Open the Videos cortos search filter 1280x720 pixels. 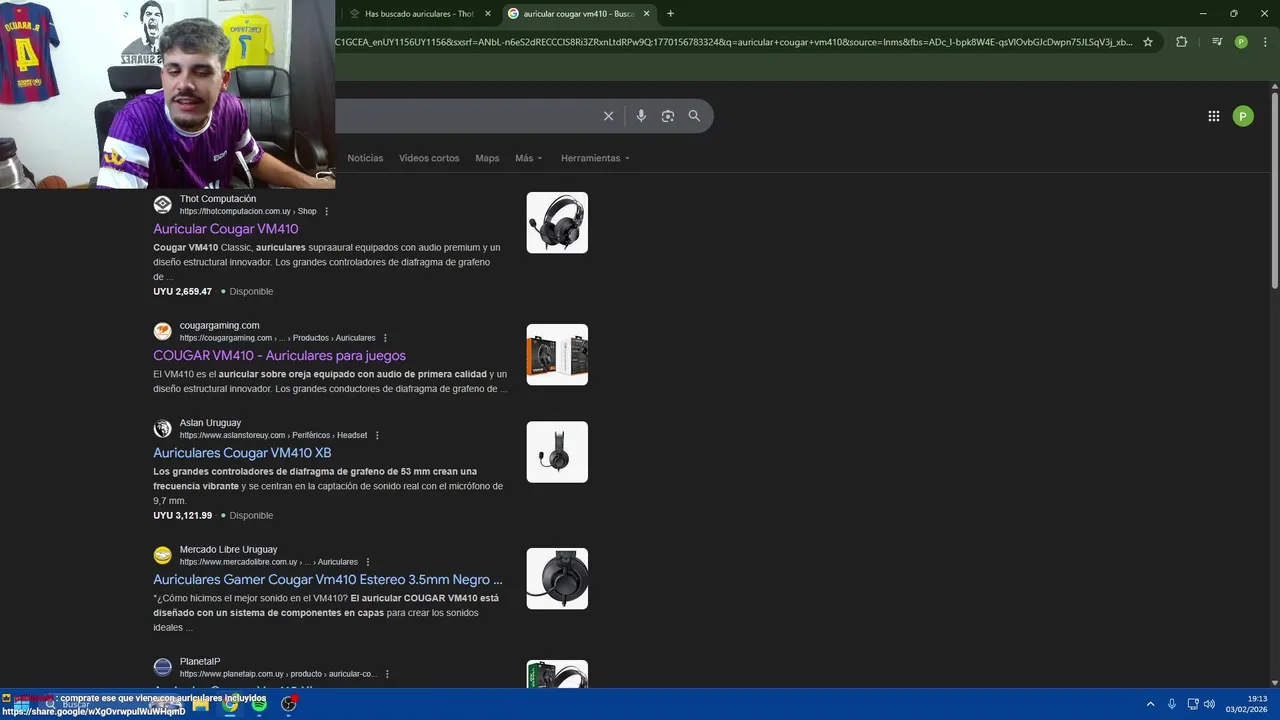click(429, 158)
